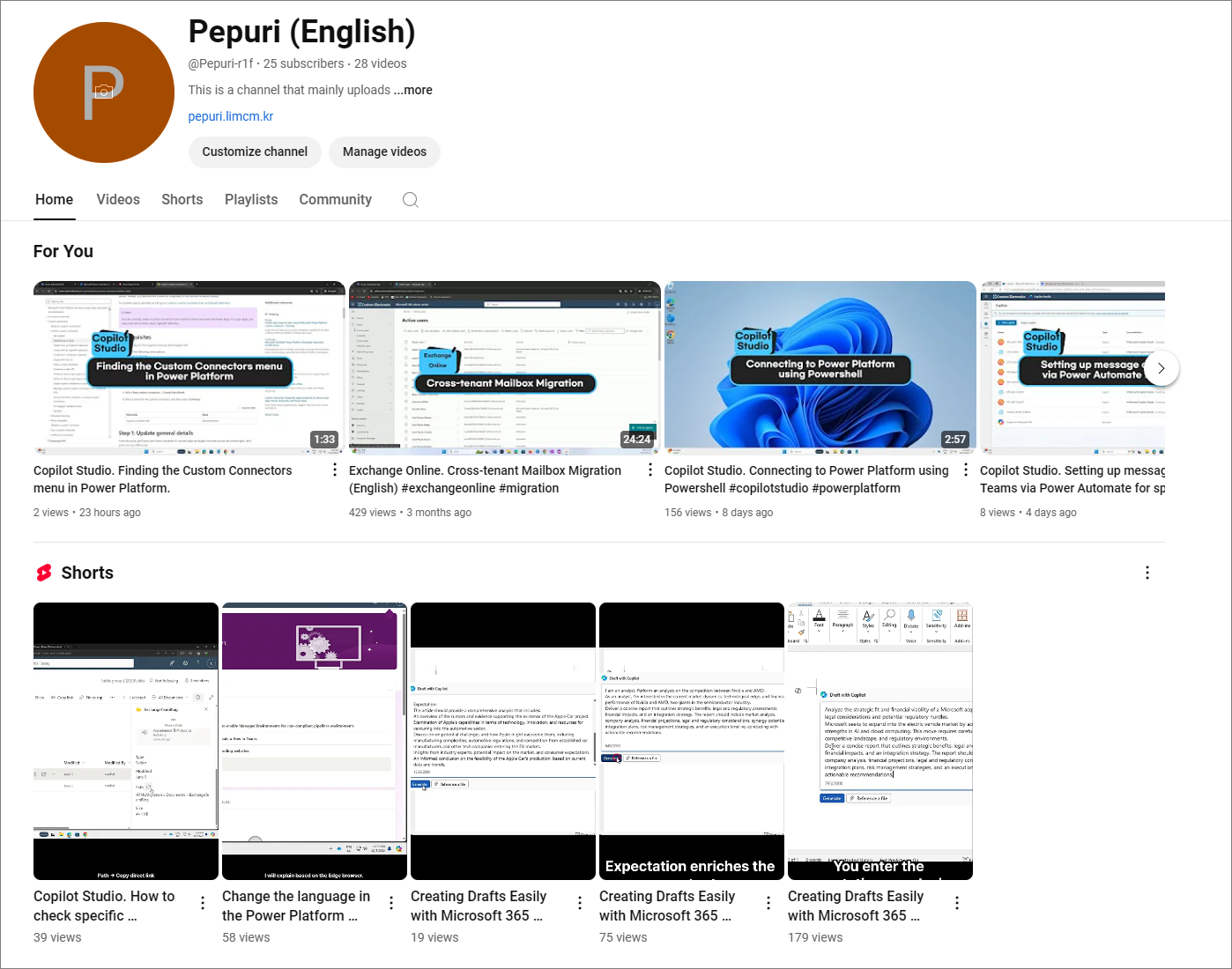Click the '156 views • 8 days ago' text
1232x969 pixels.
(718, 513)
